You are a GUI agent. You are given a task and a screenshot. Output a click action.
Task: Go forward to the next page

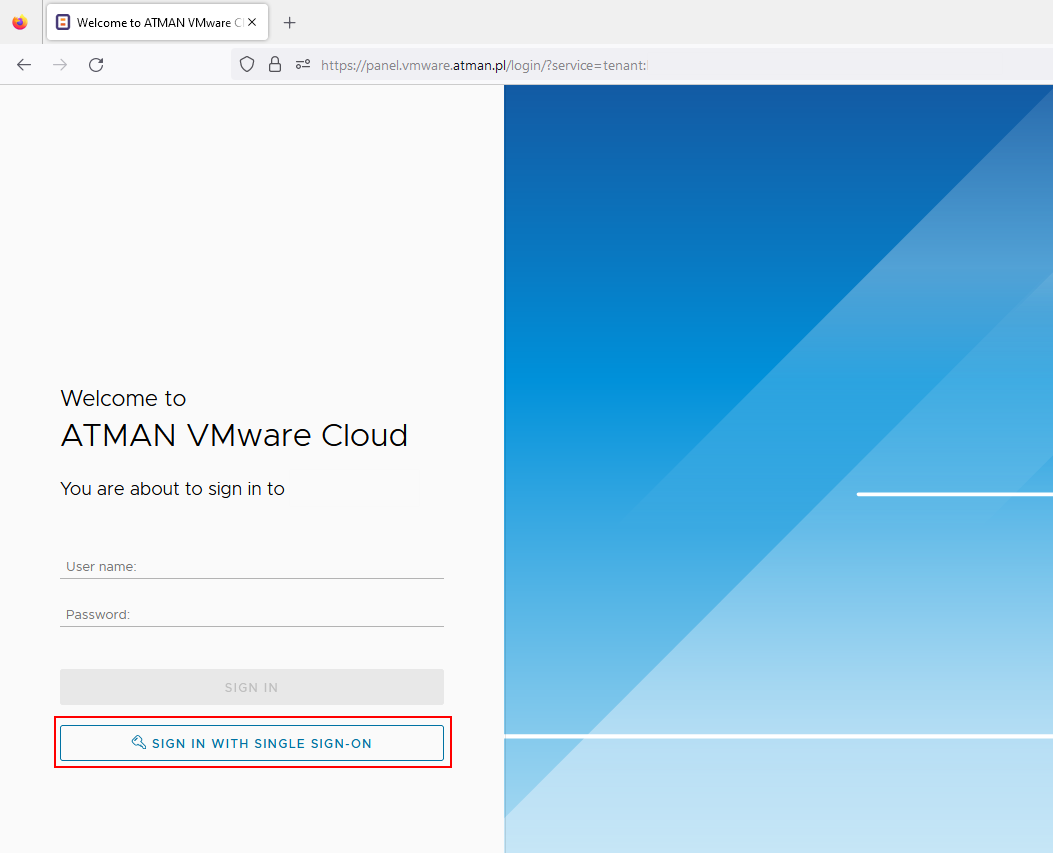tap(60, 64)
